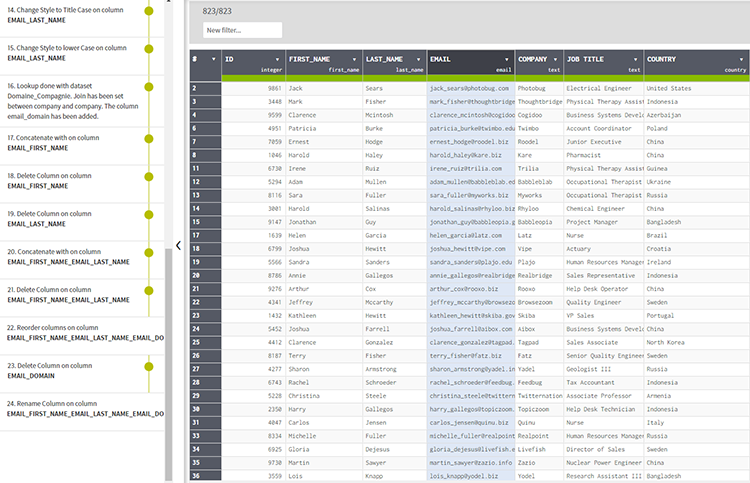The image size is (750, 483).
Task: Toggle step 23 Delete Column EMAIL_DOMAIN dot
Action: [x=149, y=365]
